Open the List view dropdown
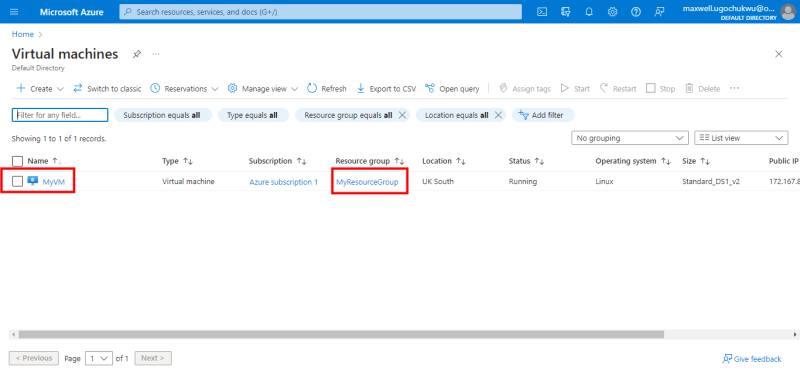The width and height of the screenshot is (800, 377). click(x=741, y=138)
